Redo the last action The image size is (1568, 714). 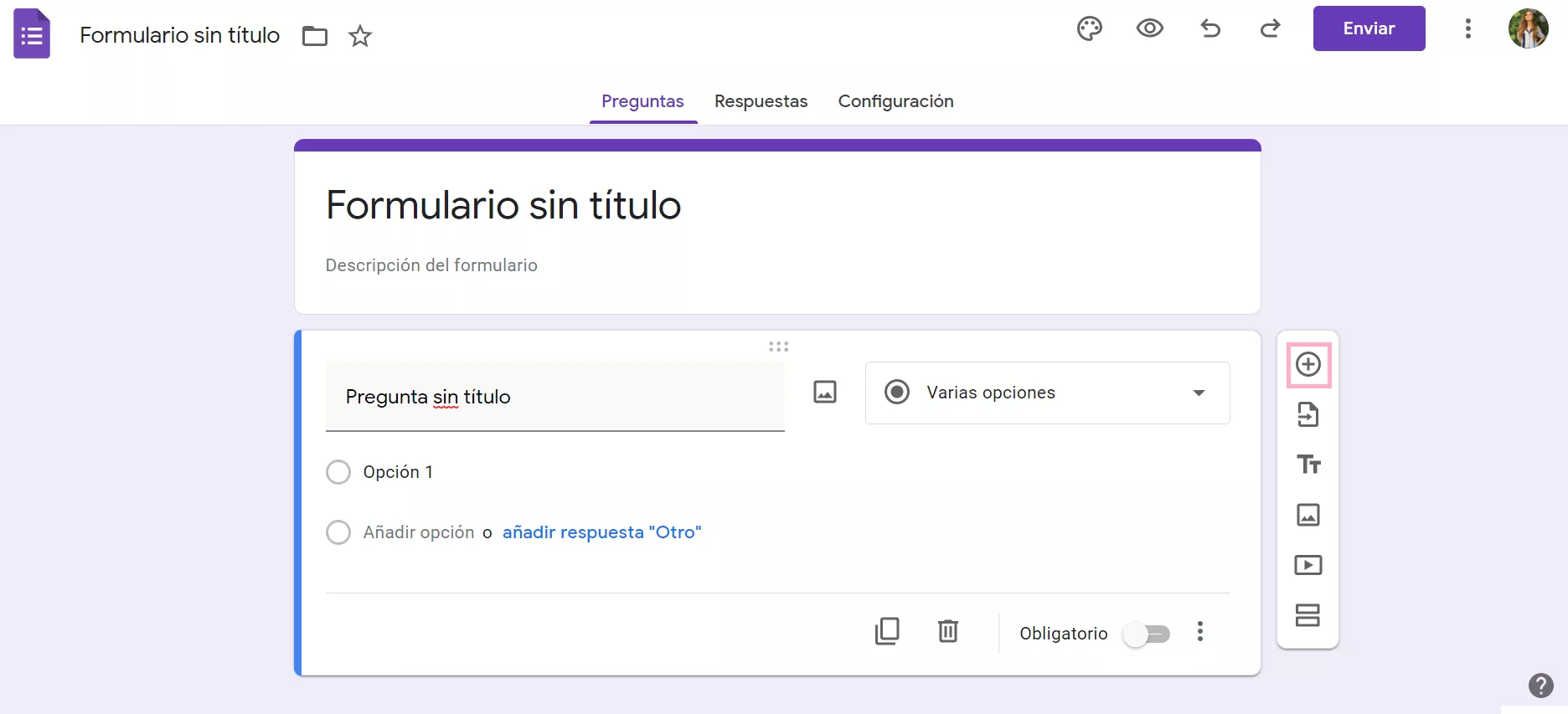pyautogui.click(x=1271, y=28)
